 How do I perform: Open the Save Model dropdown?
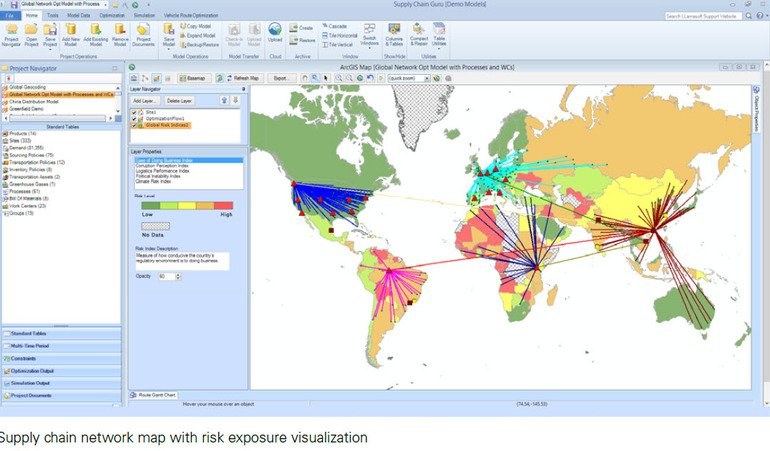[x=168, y=50]
